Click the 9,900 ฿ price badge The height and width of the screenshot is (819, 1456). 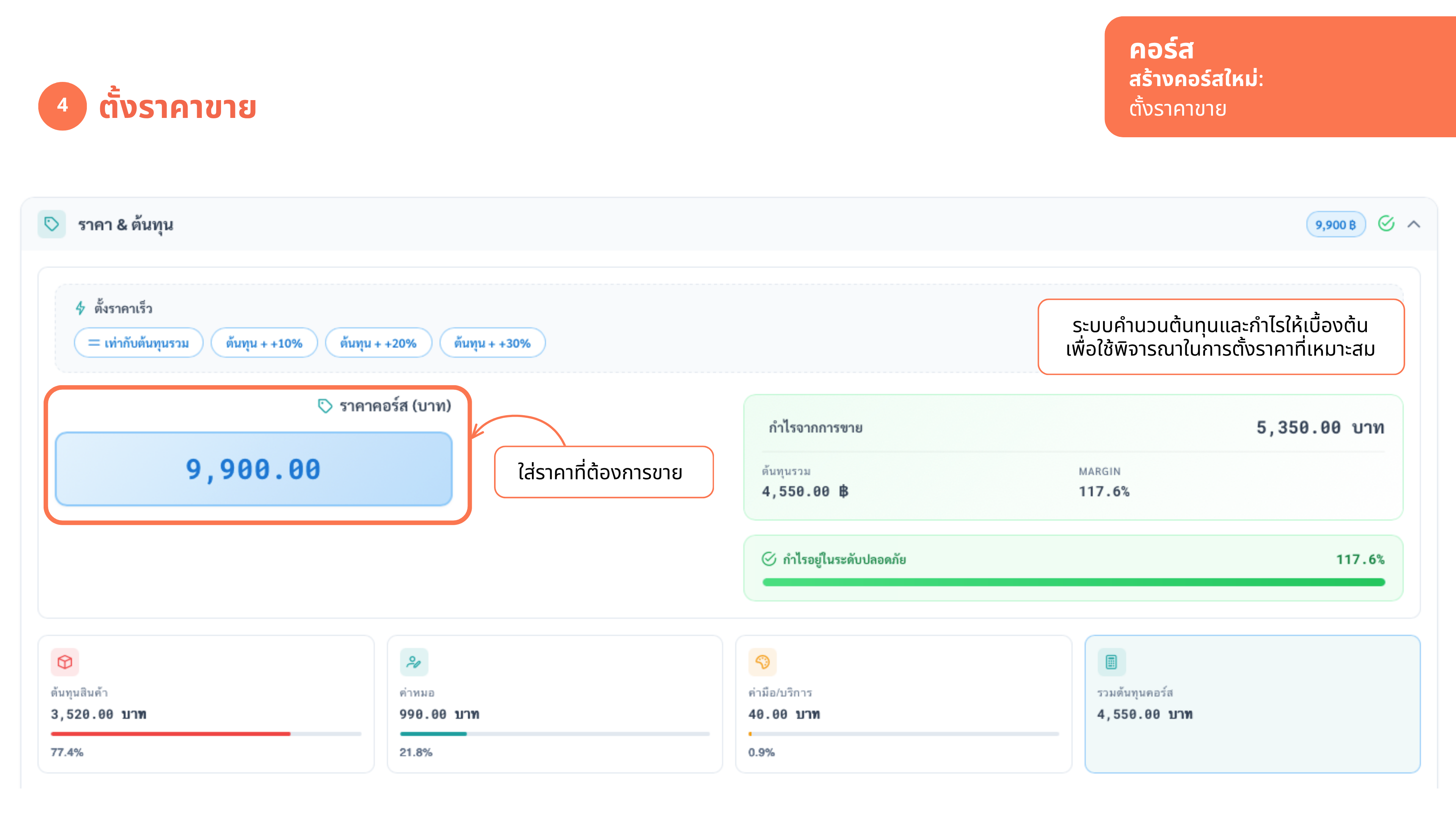click(x=1335, y=224)
